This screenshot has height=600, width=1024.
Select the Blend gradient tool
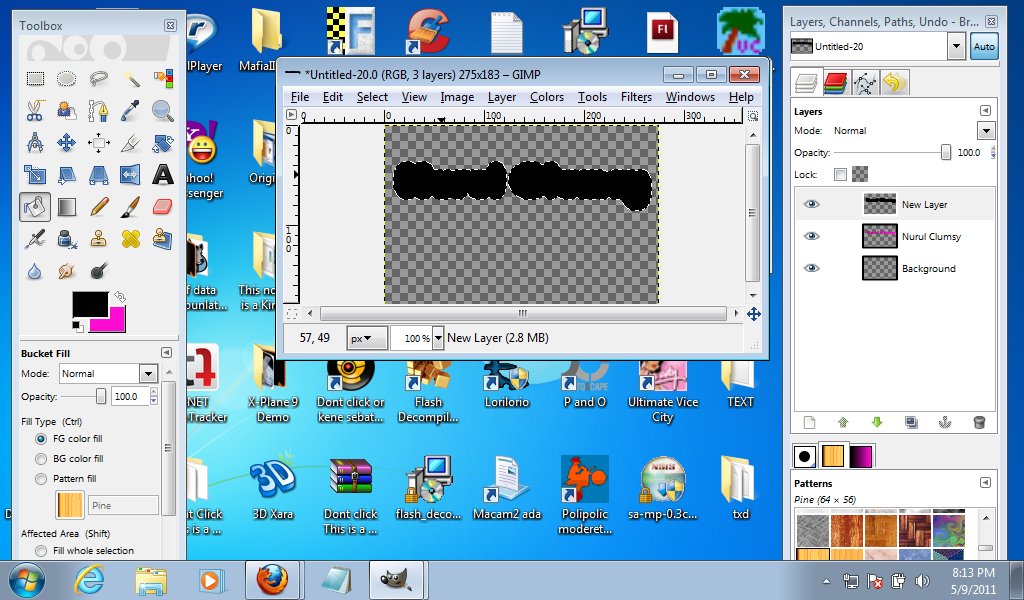point(67,207)
